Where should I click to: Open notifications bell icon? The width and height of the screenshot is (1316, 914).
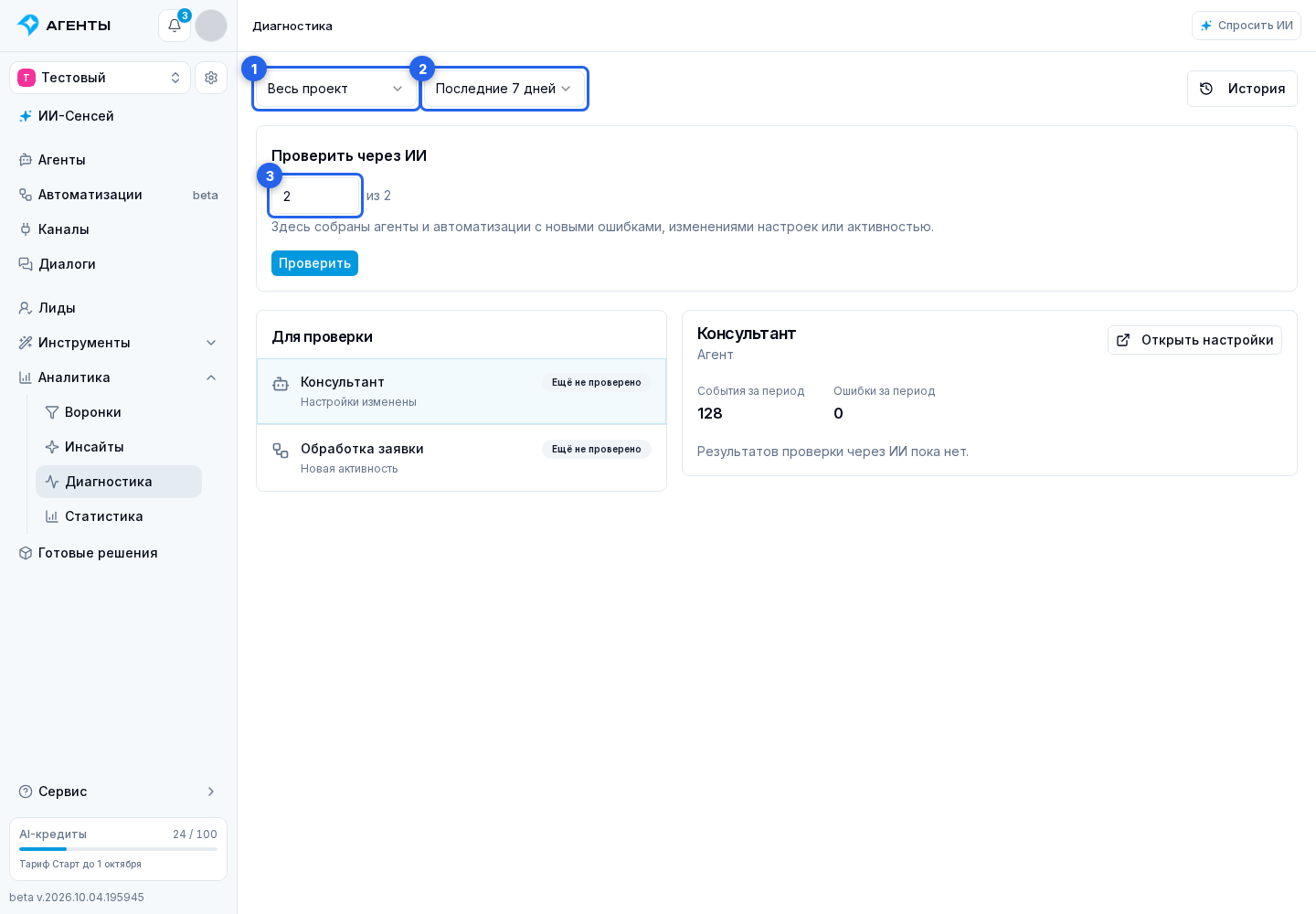(x=175, y=26)
